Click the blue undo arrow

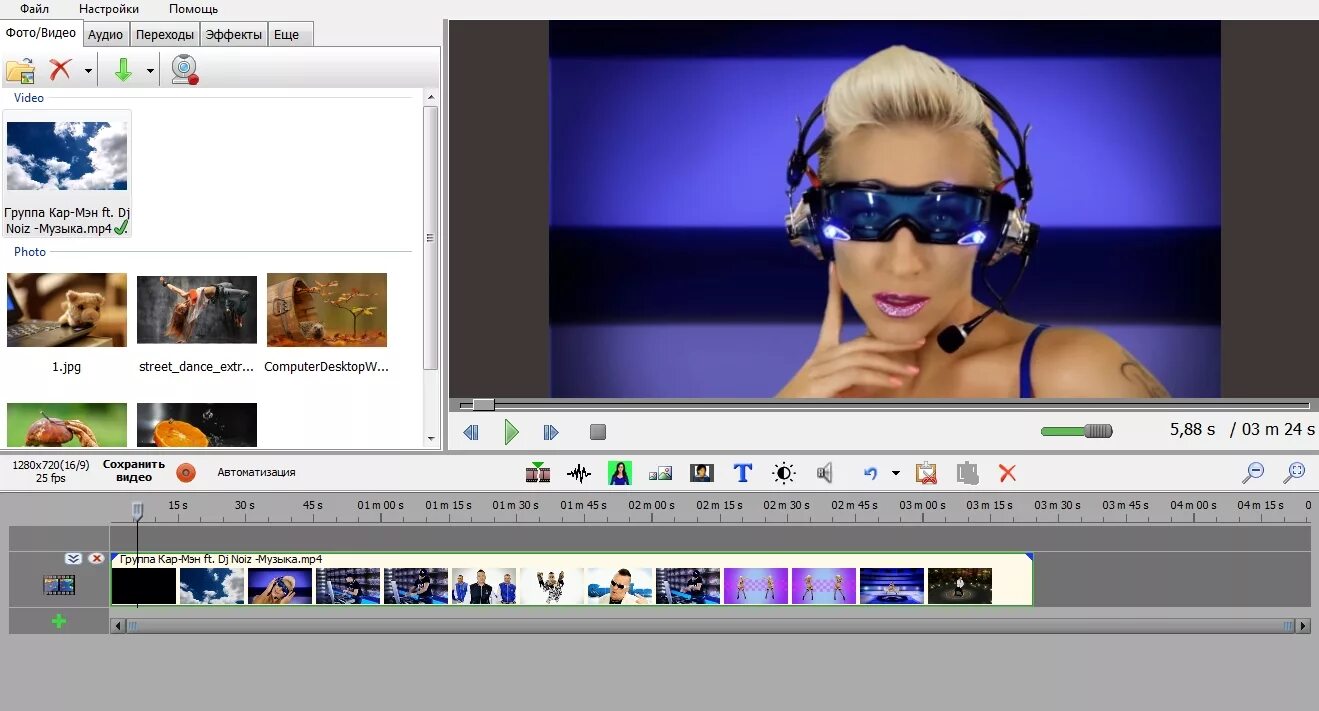(x=870, y=473)
